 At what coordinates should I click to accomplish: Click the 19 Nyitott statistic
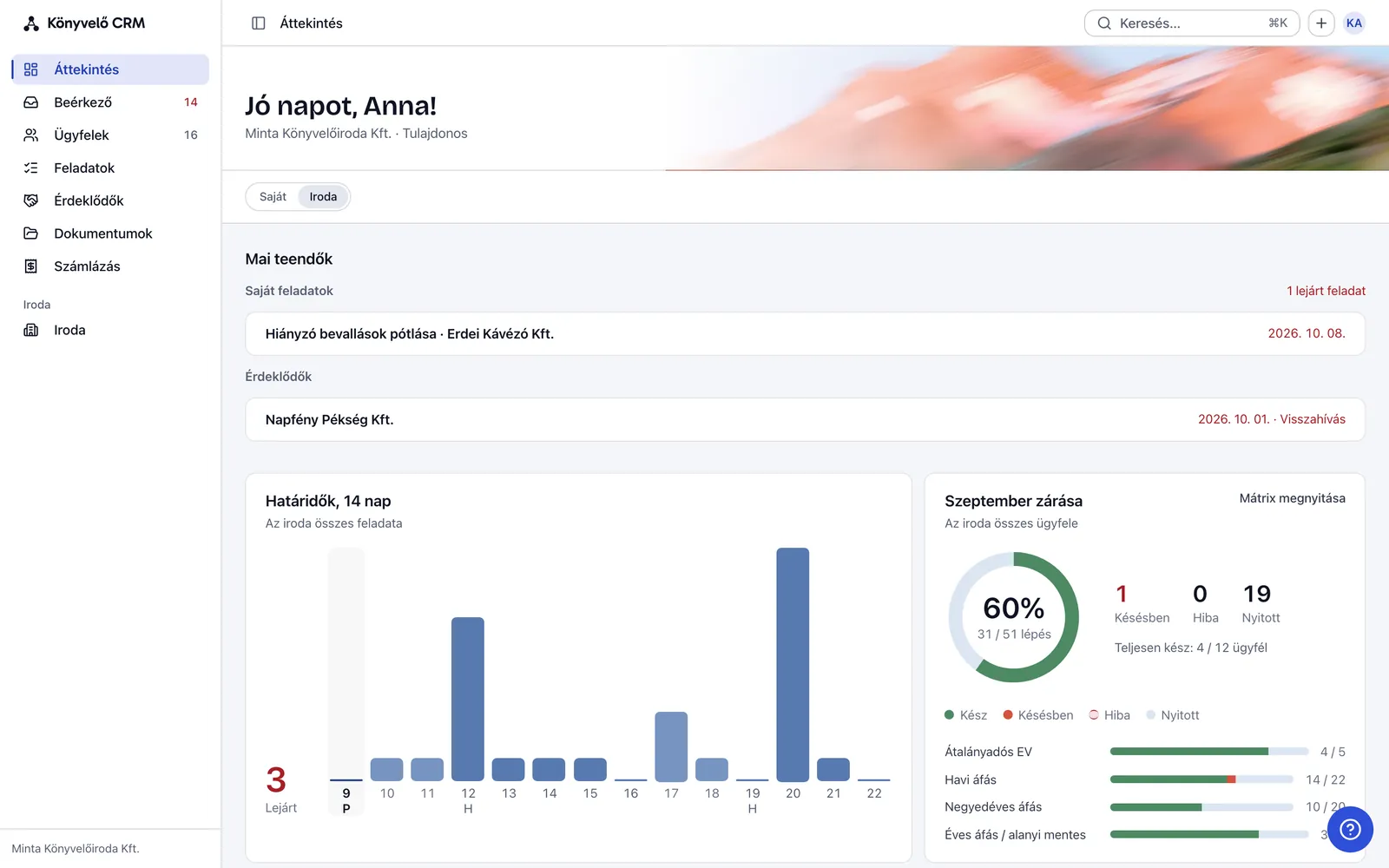pyautogui.click(x=1261, y=604)
